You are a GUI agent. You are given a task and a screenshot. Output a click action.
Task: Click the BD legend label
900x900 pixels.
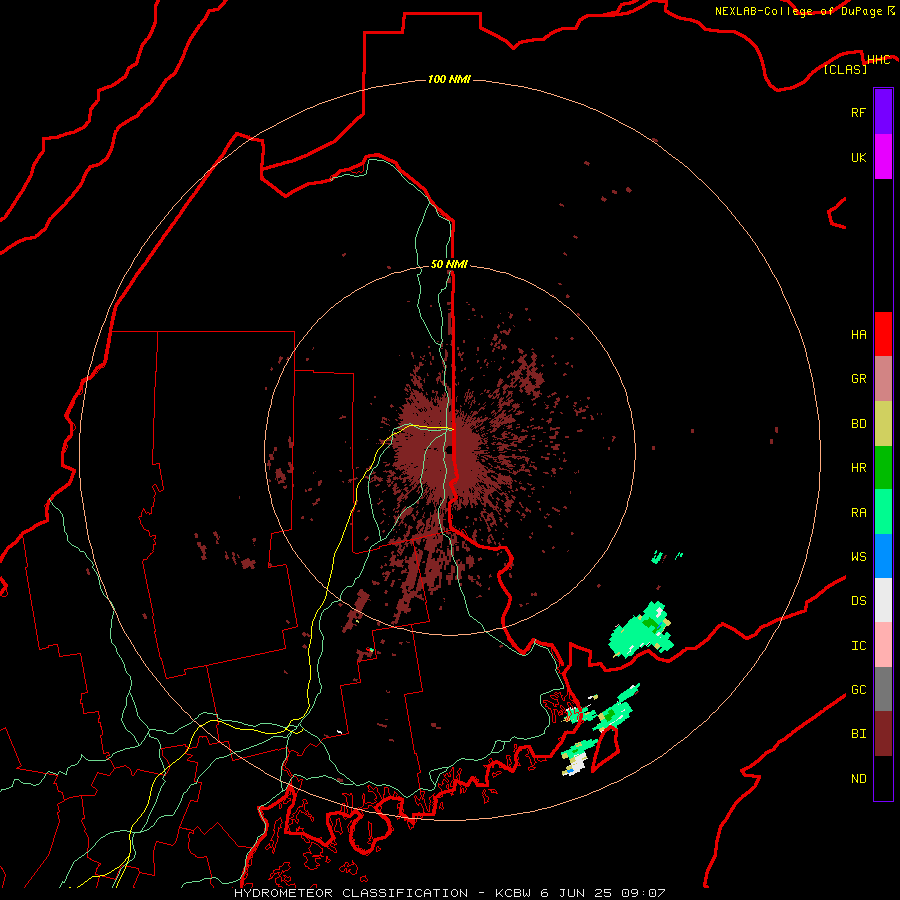[x=858, y=424]
